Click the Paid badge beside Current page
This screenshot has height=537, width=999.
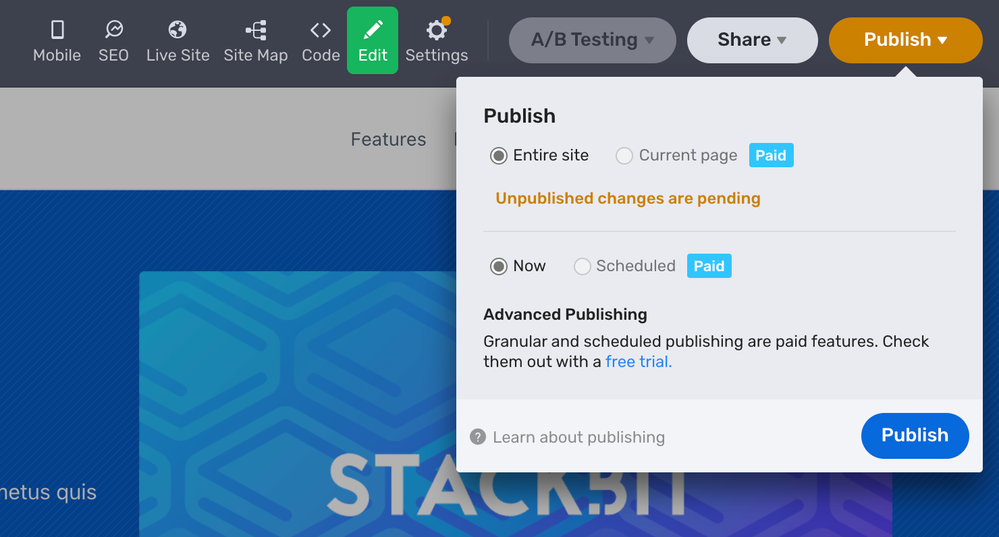(771, 155)
